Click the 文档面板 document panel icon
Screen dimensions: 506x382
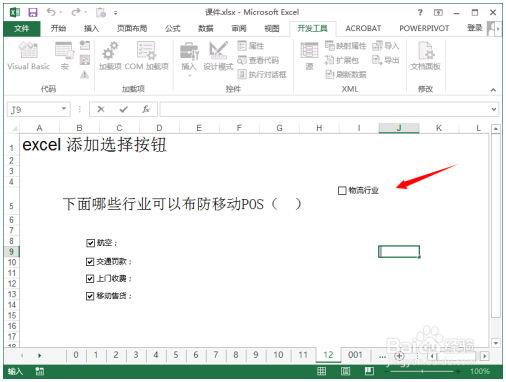[425, 56]
